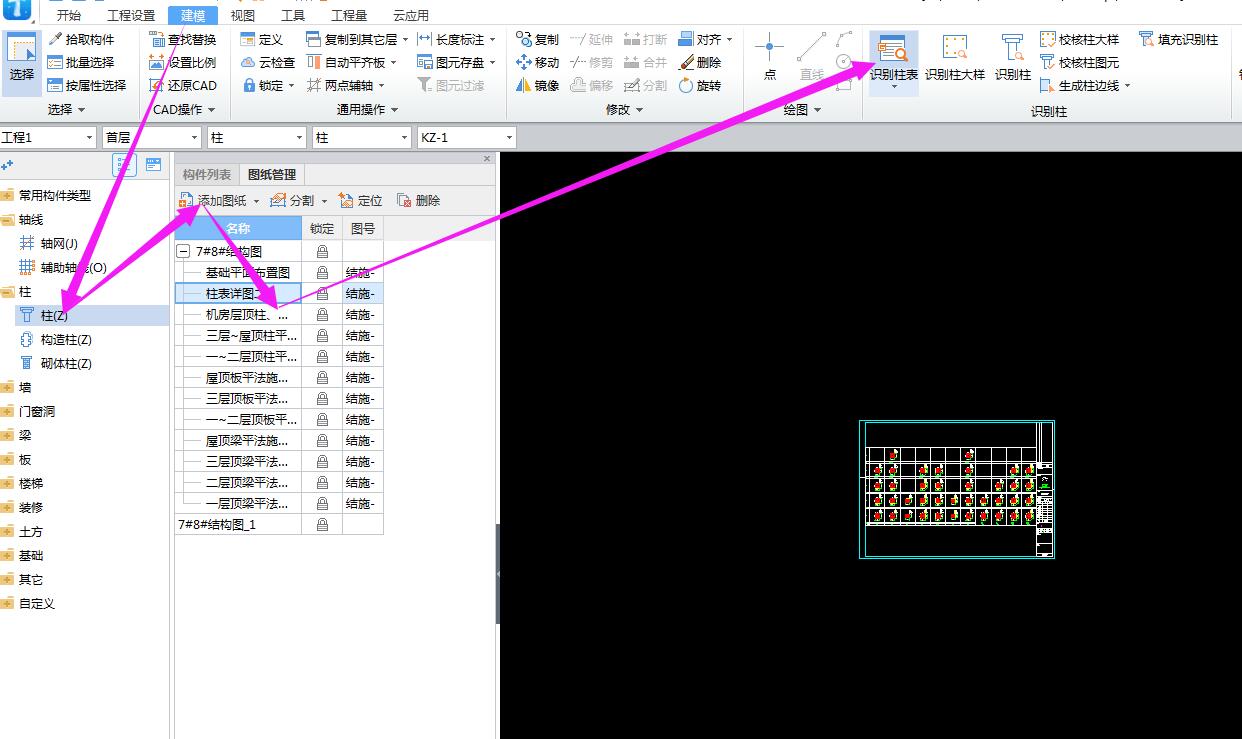Click 还原CAD tool

point(182,85)
